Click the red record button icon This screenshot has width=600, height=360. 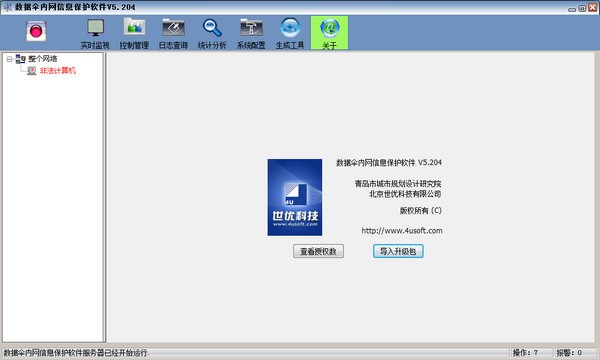pyautogui.click(x=36, y=31)
